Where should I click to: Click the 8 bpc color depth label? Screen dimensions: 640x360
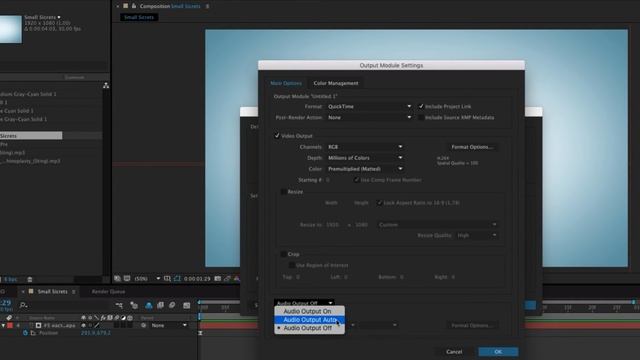click(11, 280)
